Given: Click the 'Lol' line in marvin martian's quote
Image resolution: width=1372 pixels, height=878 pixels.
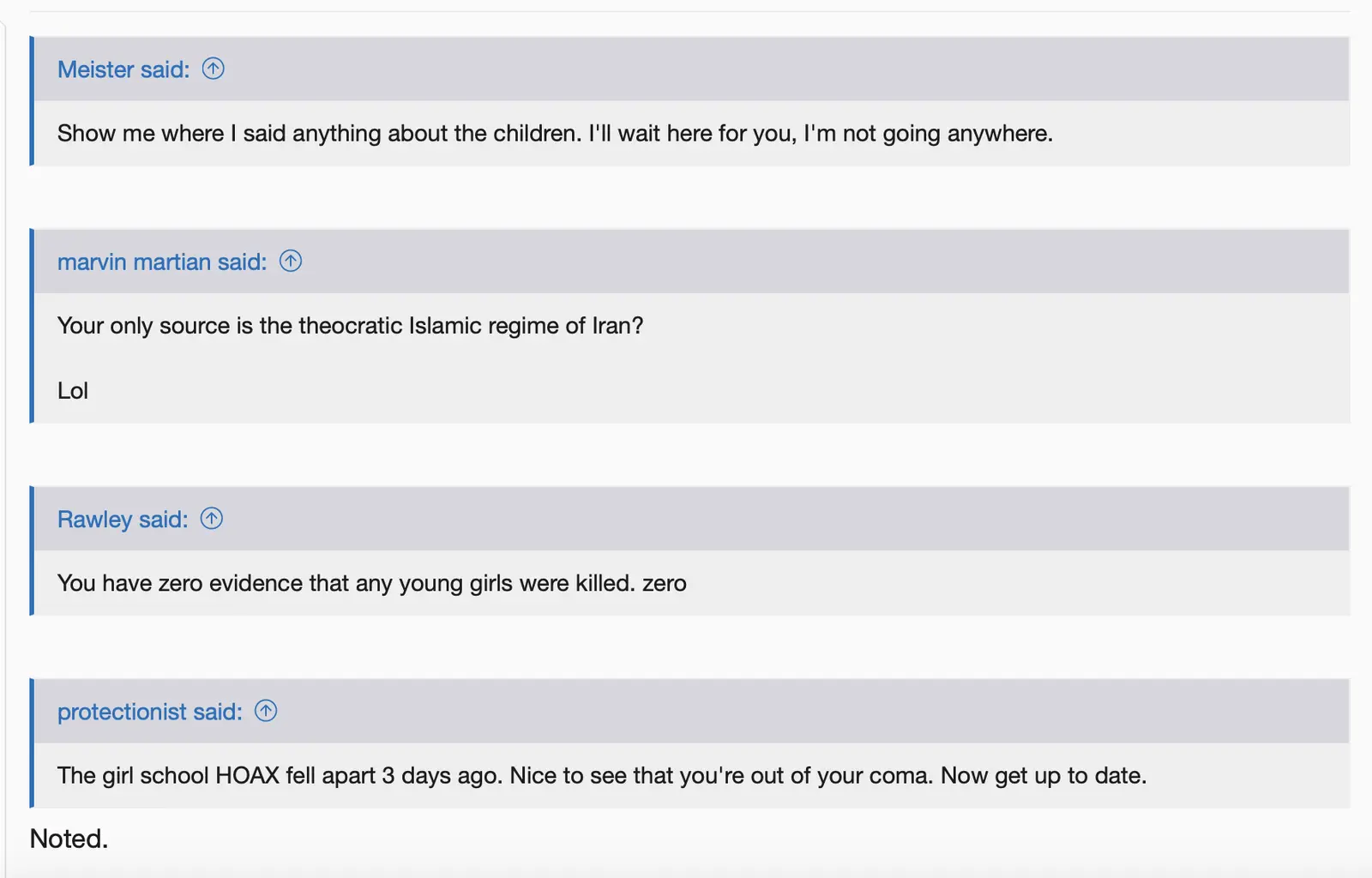Looking at the screenshot, I should pos(72,390).
